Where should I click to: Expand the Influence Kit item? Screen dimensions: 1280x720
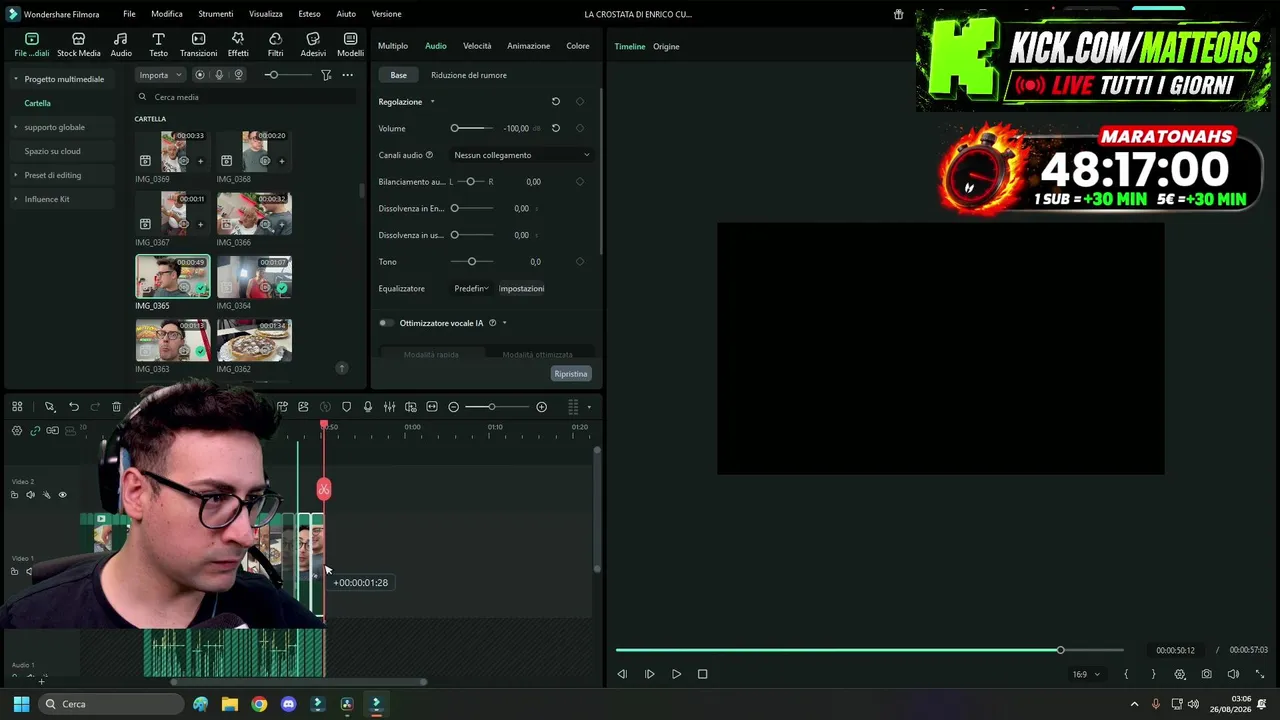tap(15, 199)
